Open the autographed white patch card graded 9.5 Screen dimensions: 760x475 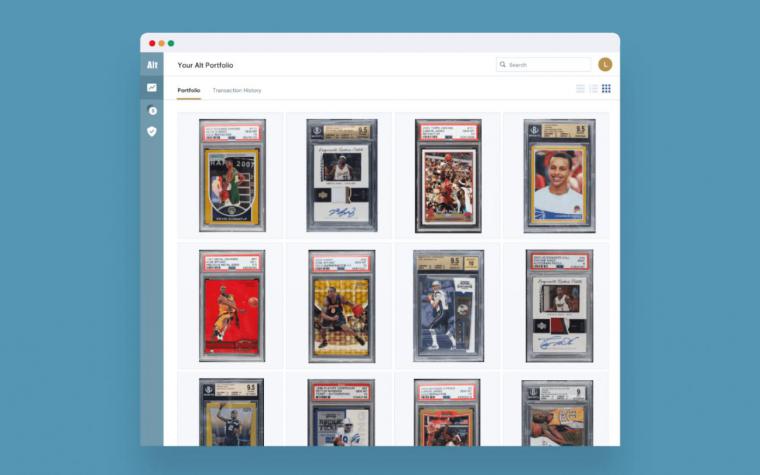point(342,175)
